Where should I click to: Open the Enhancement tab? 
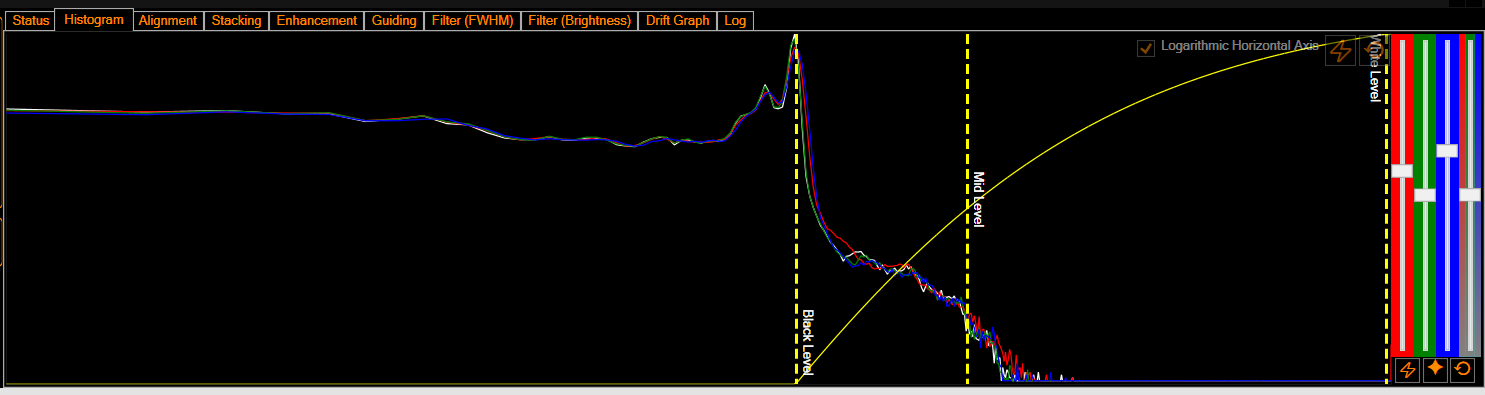tap(317, 20)
